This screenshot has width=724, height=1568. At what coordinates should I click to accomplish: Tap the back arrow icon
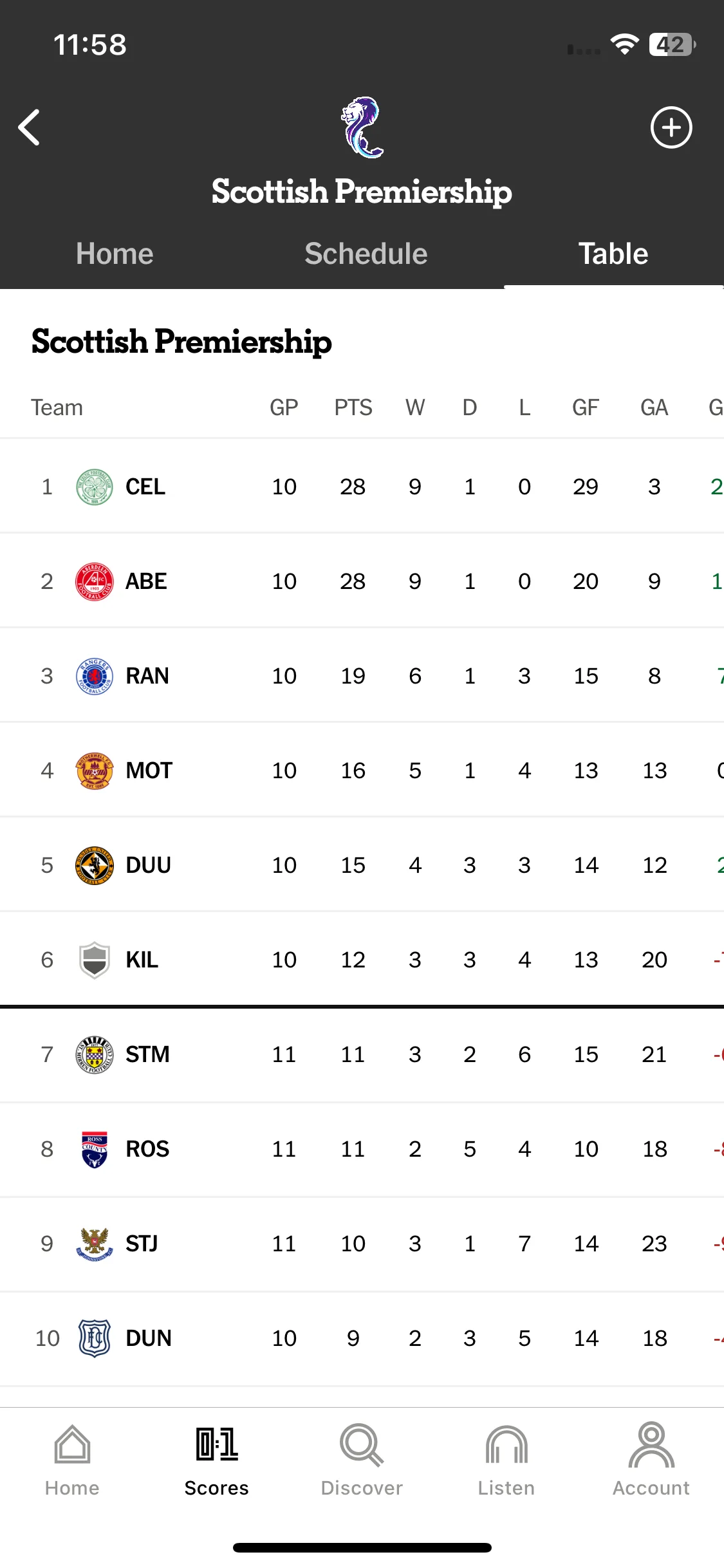pos(30,127)
